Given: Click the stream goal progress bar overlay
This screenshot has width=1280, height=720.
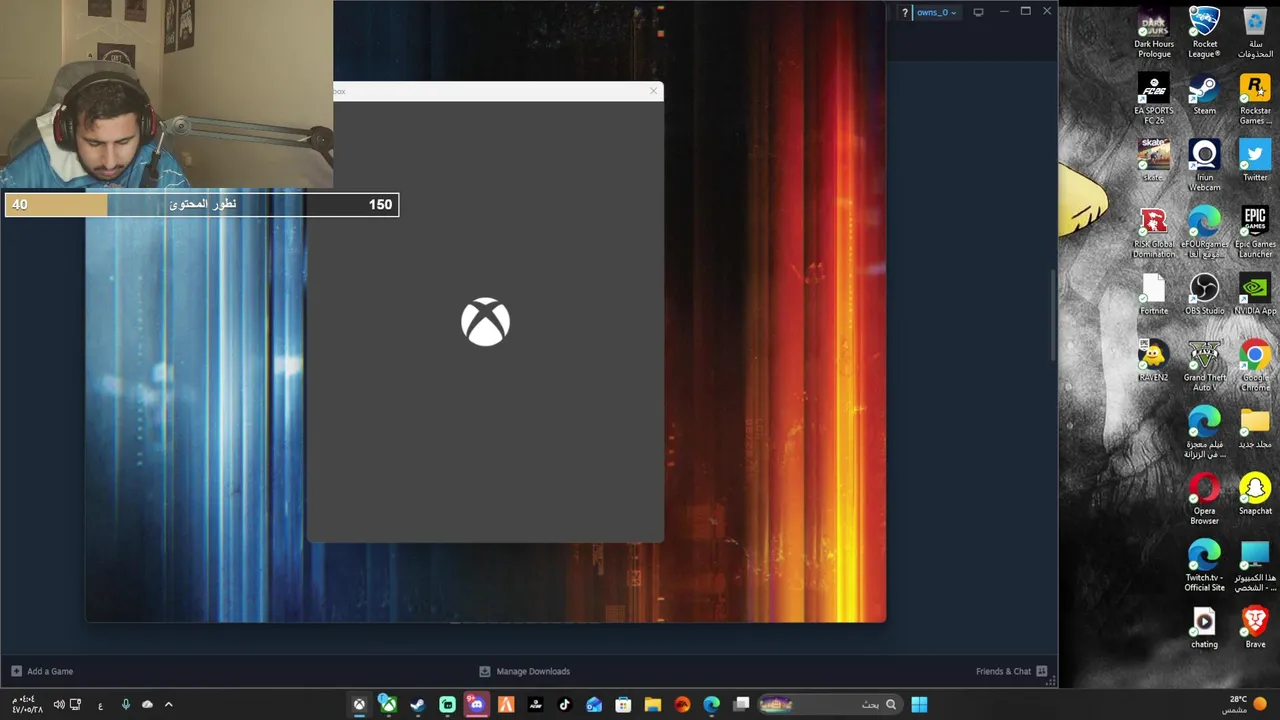Looking at the screenshot, I should [201, 204].
